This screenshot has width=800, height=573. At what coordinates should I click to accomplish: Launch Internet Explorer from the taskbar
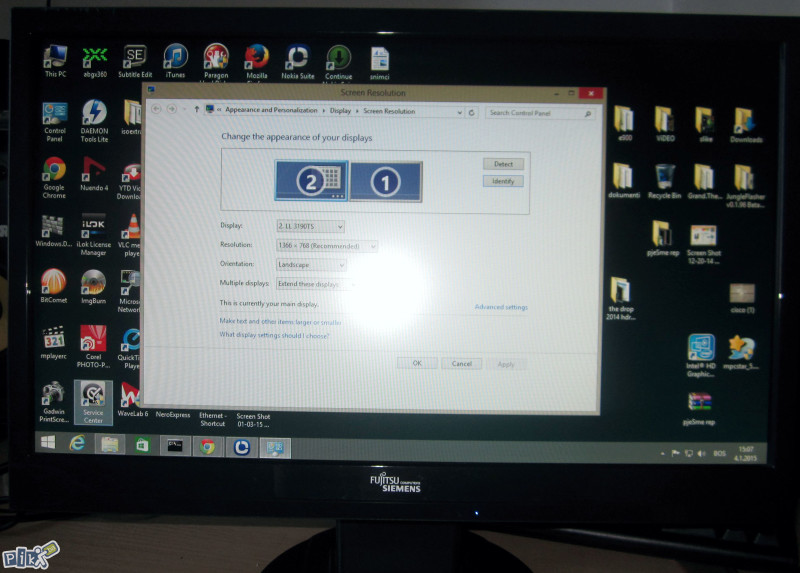coord(78,443)
